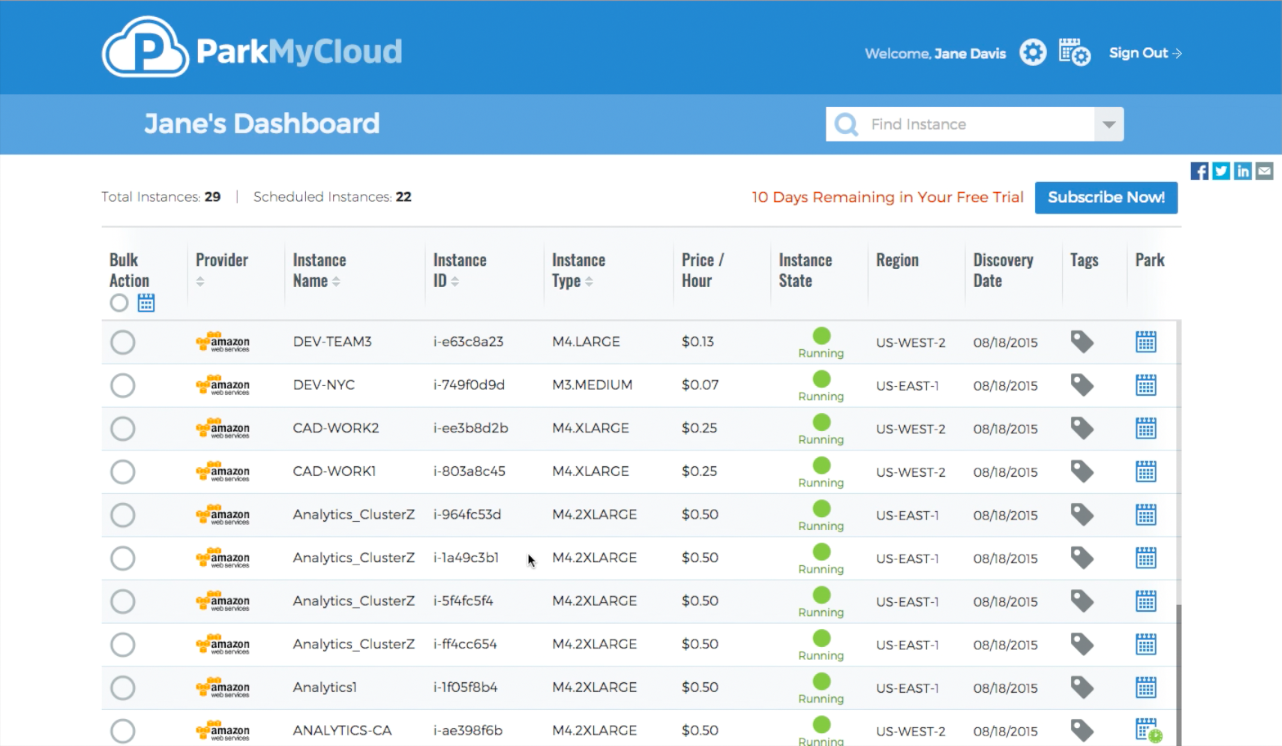
Task: Select the Analytics1 row radio button
Action: 122,687
